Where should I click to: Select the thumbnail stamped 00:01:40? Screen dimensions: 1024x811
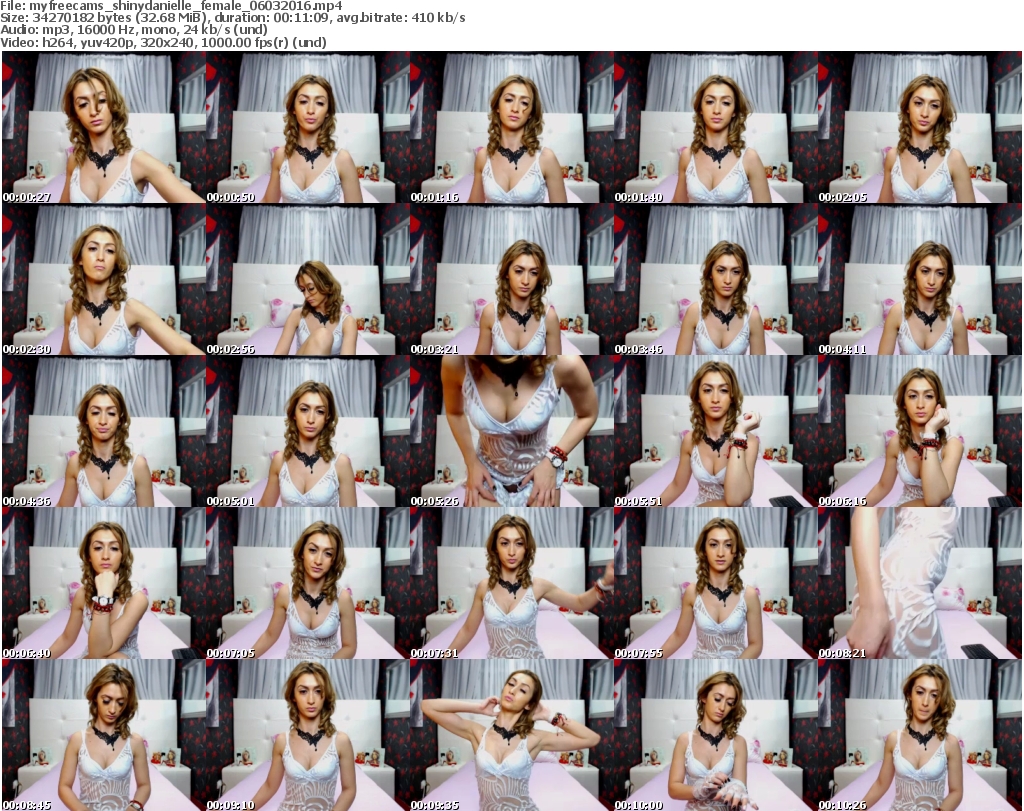click(716, 127)
